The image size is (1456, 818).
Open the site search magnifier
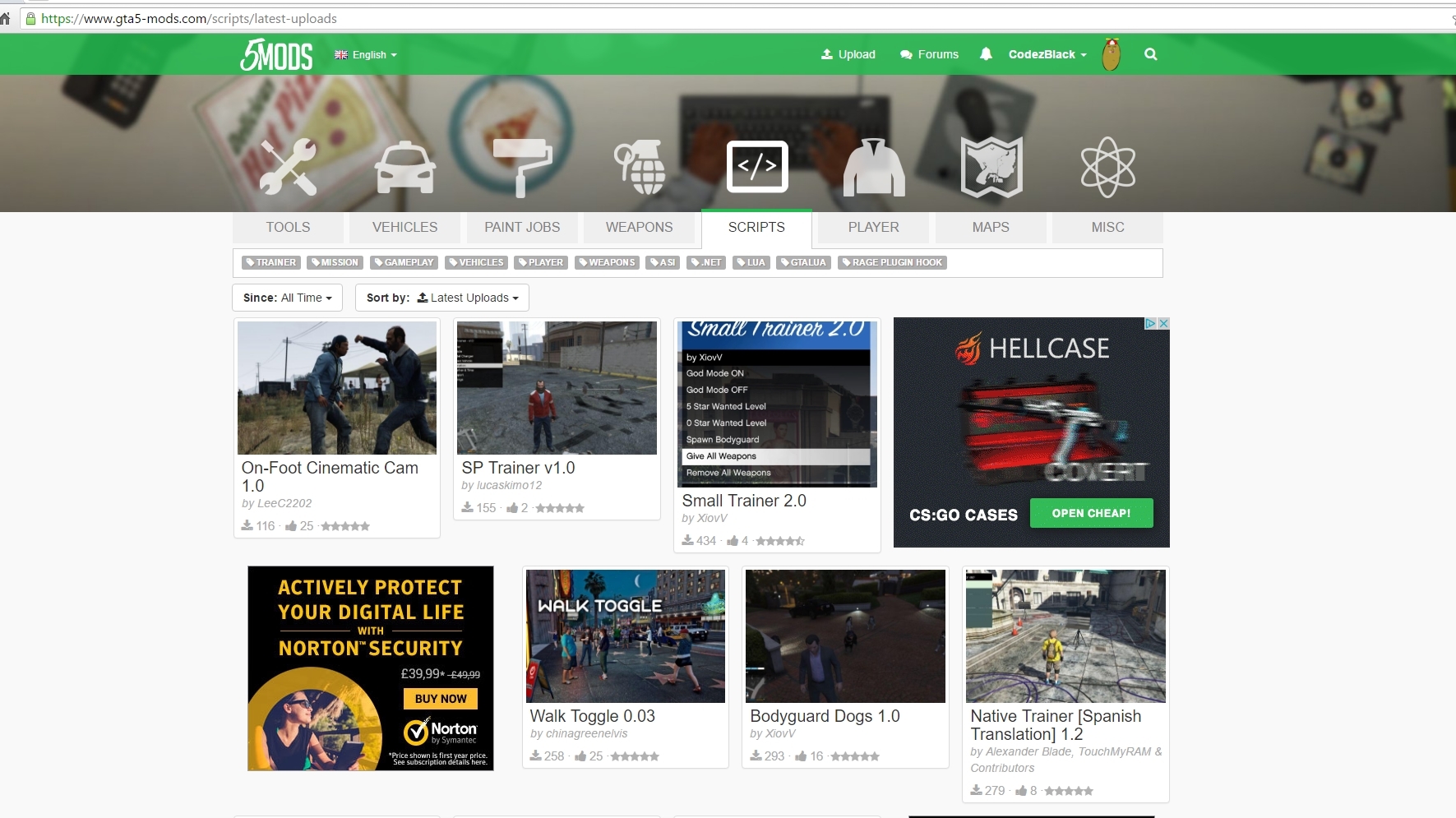point(1151,54)
